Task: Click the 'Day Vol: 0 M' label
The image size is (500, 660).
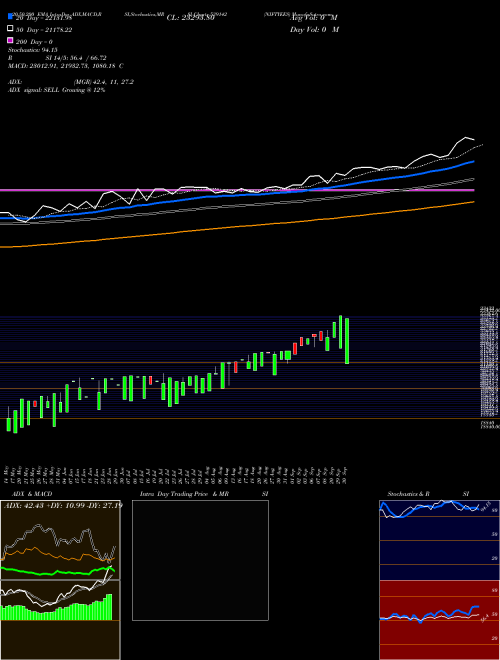Action: pos(314,29)
